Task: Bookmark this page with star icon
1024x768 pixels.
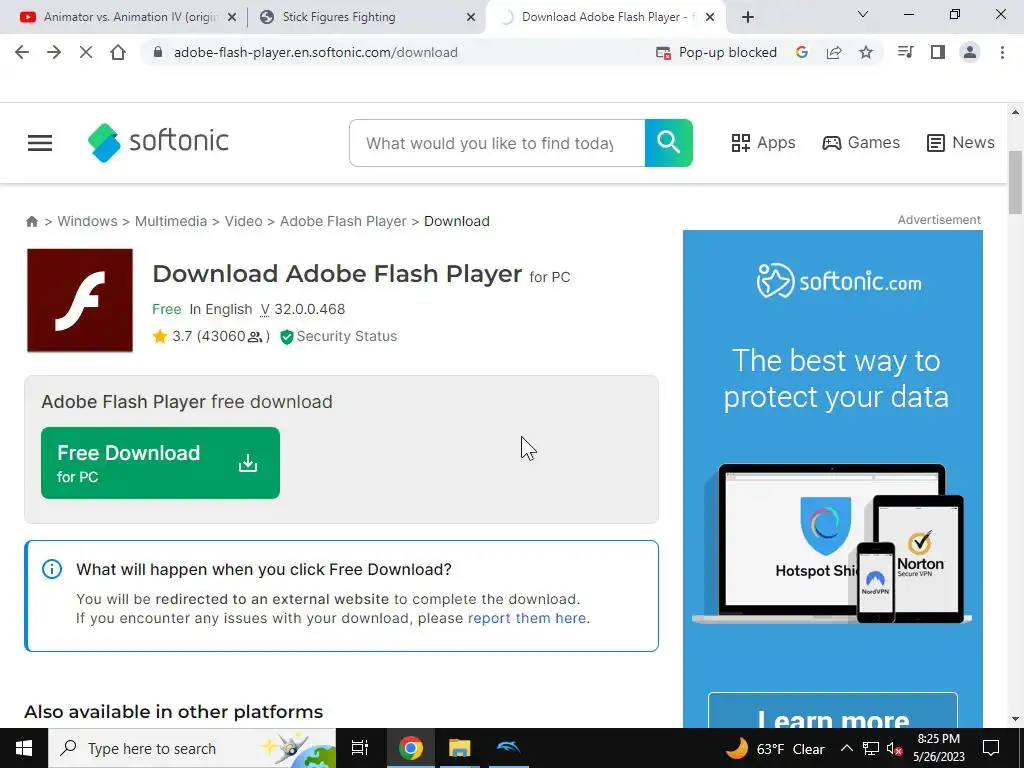Action: tap(866, 52)
